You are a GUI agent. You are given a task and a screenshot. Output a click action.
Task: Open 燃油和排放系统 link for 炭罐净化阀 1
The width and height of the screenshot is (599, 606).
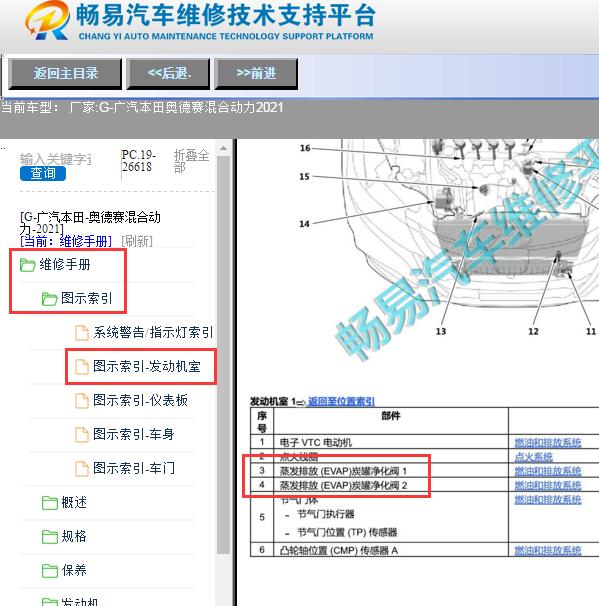point(548,471)
